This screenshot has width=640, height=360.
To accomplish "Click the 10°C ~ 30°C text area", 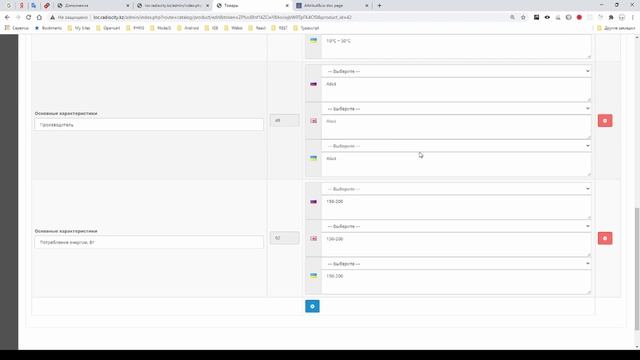I will tap(456, 47).
